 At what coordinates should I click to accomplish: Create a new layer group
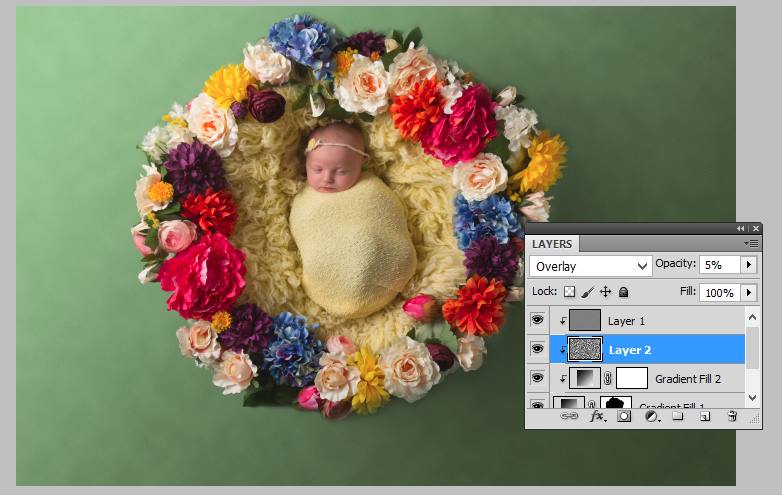coord(678,416)
